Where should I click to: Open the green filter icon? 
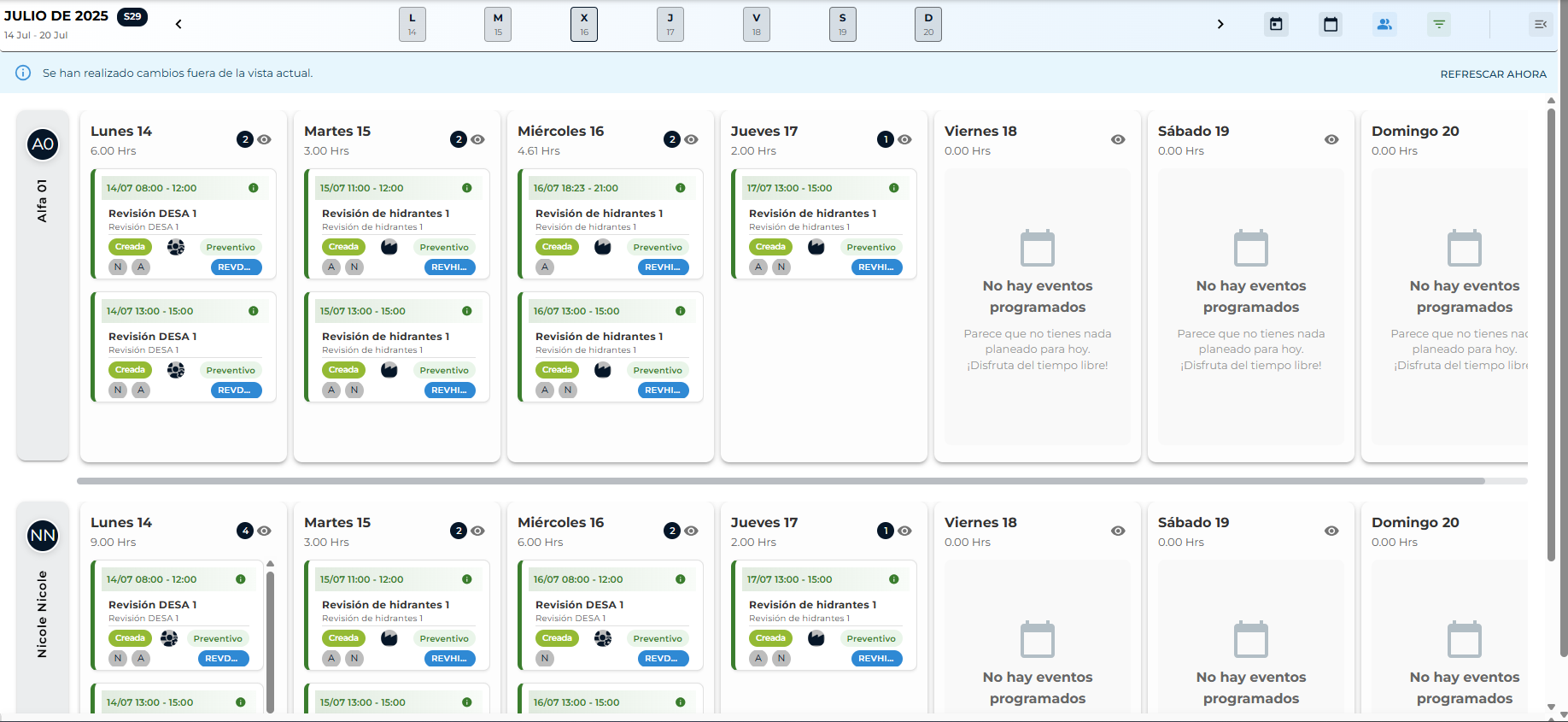(x=1439, y=24)
